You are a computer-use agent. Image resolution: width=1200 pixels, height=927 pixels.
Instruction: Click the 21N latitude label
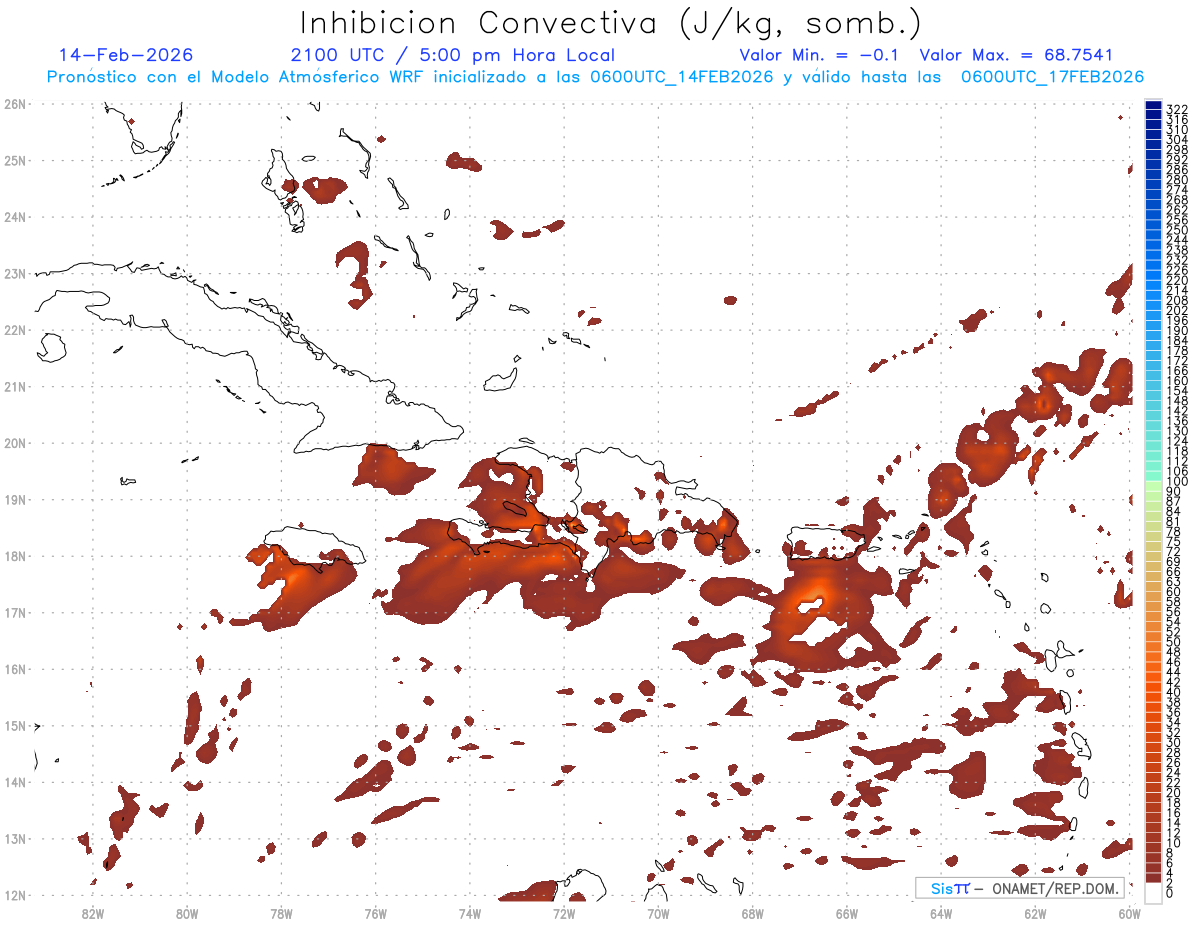(x=15, y=386)
